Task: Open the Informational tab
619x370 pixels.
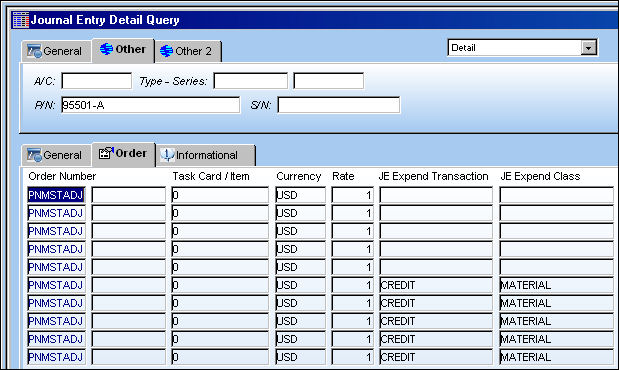Action: coord(205,155)
